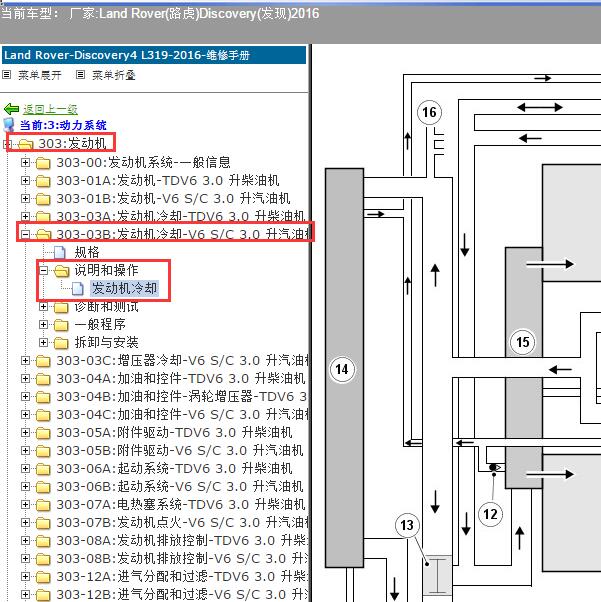Select 303-12B:进气分配和过滤-V6 S/C item
601x602 pixels.
[182, 595]
